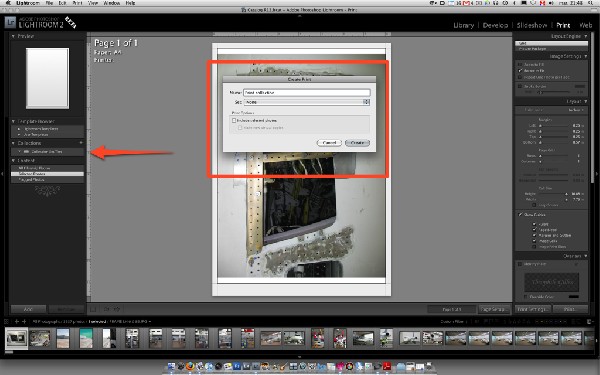Click the collection Name text field
600x375 pixels.
[307, 92]
